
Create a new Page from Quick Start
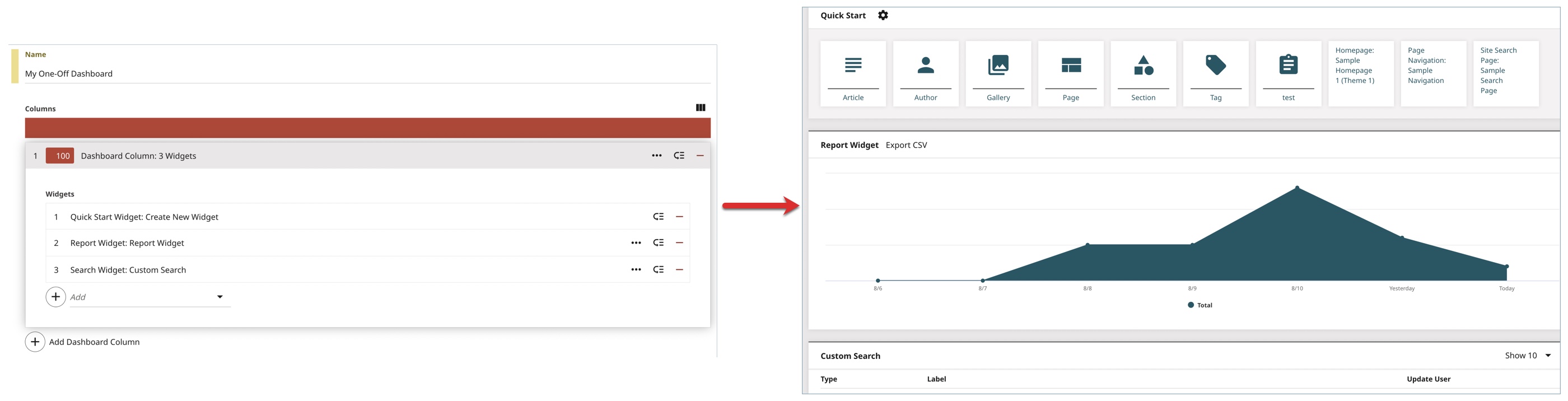[x=1070, y=73]
